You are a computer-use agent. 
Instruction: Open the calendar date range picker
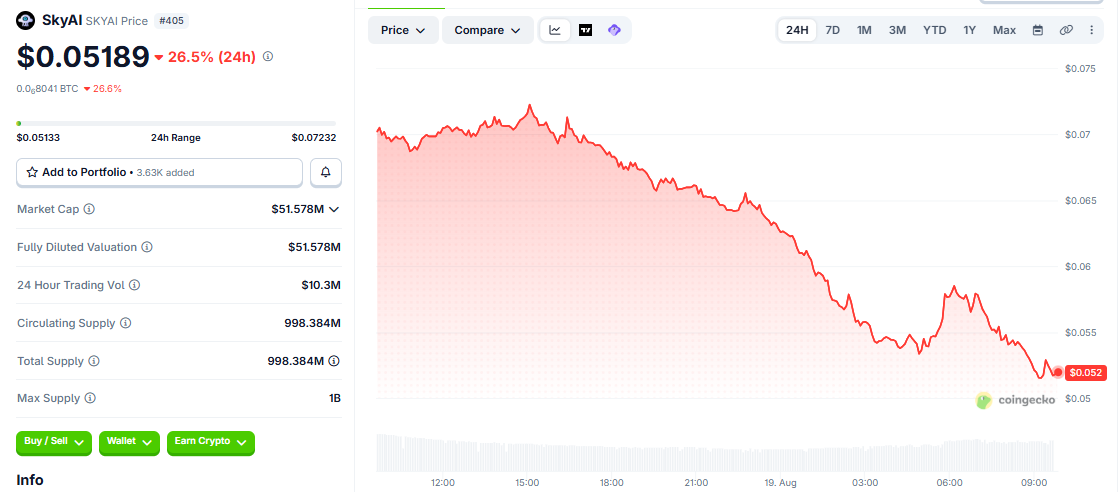click(1038, 30)
